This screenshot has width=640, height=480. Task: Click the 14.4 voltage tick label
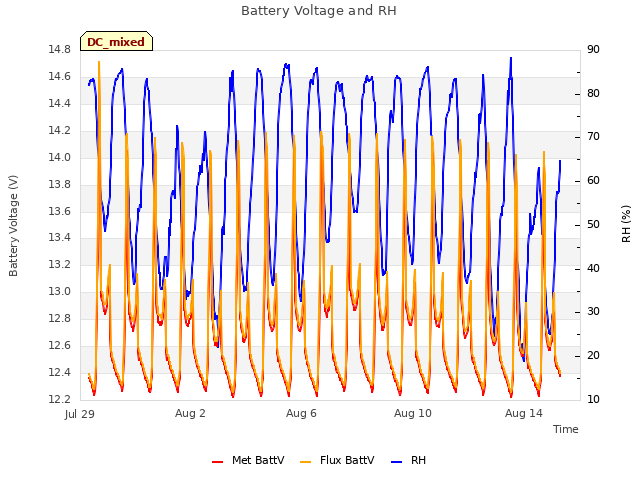(59, 103)
